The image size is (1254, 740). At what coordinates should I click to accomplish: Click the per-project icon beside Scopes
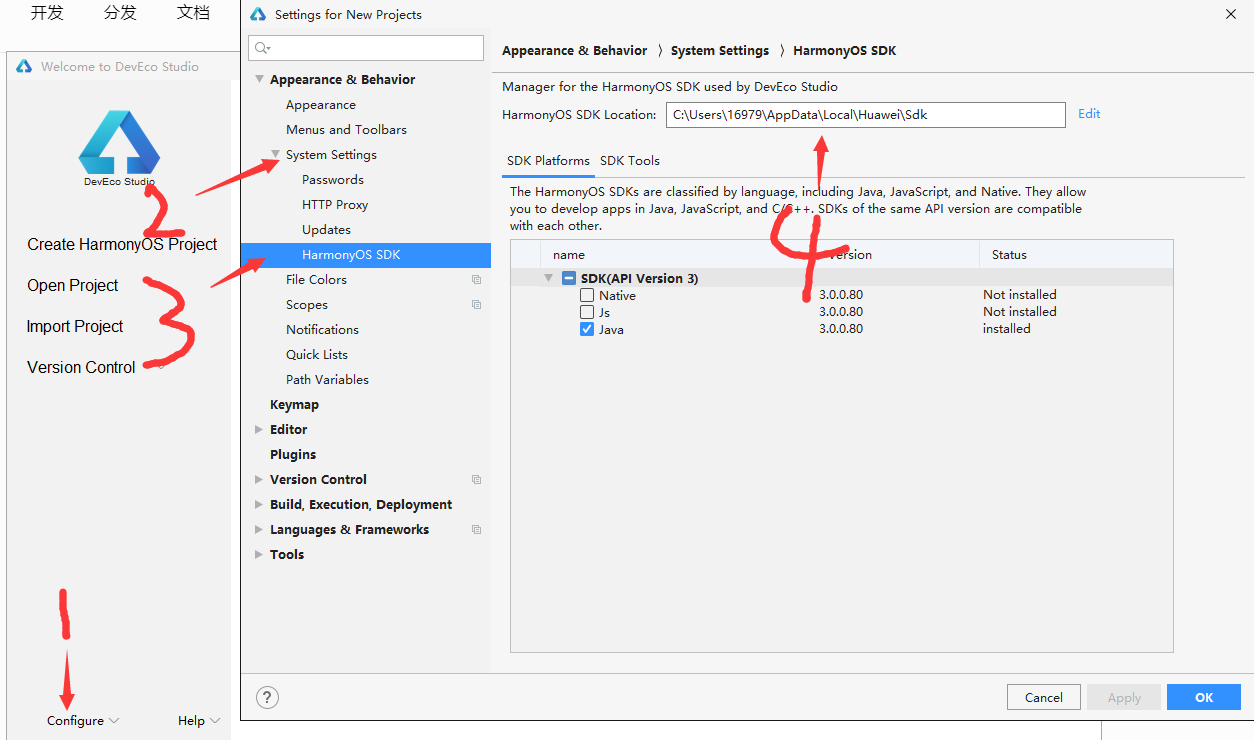click(x=476, y=305)
